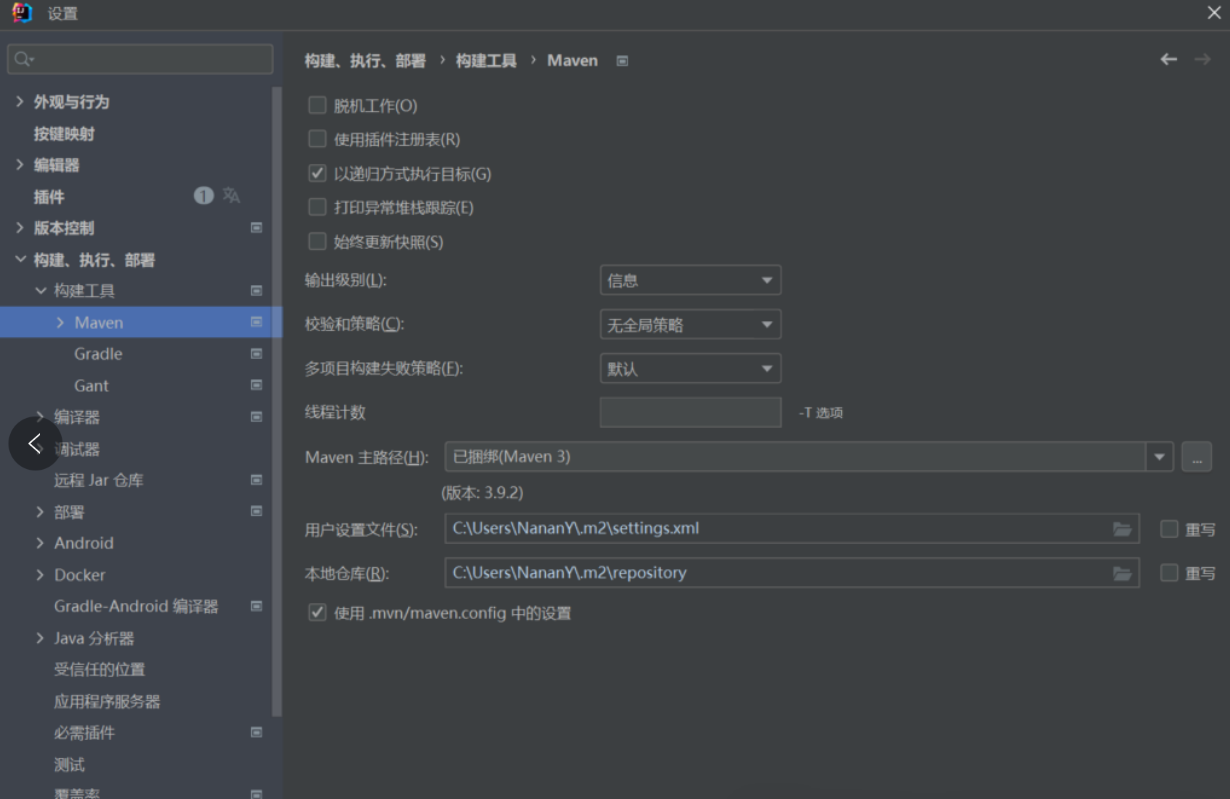Click project-level marker icon on Maven row
This screenshot has width=1230, height=799.
(256, 322)
